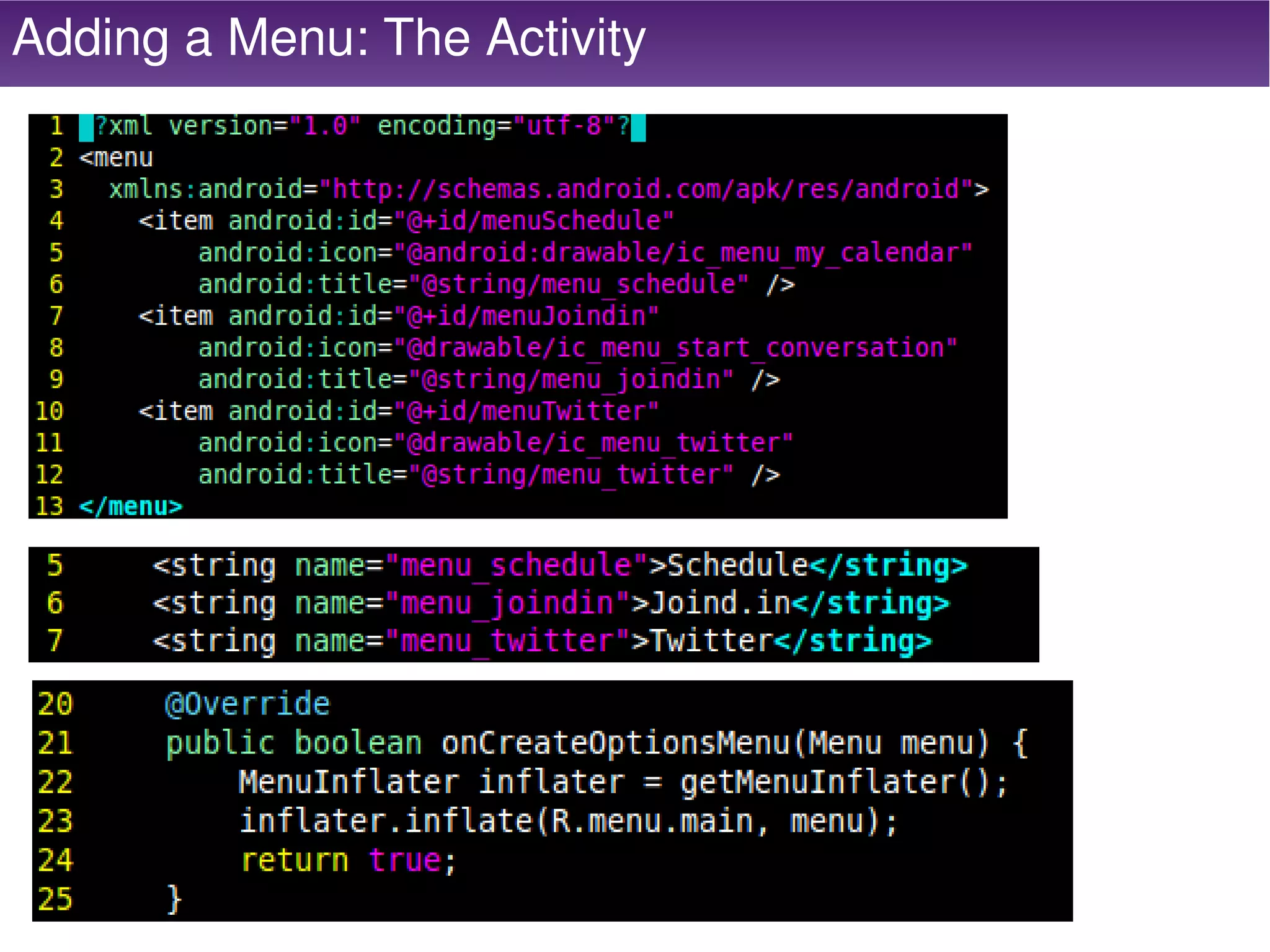This screenshot has height=952, width=1270.
Task: Click the closing </menu> tag on line 13
Action: (131, 507)
